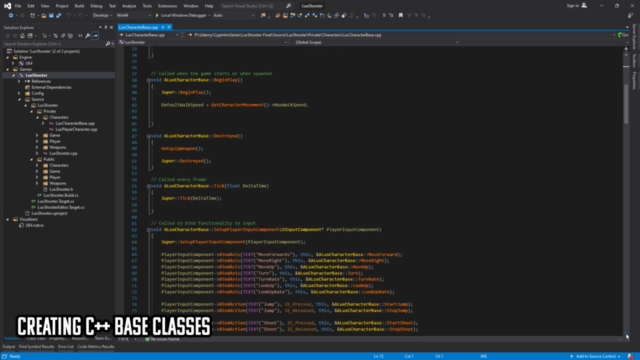Click the Undo toolbar icon
The image size is (640, 360).
tap(69, 16)
